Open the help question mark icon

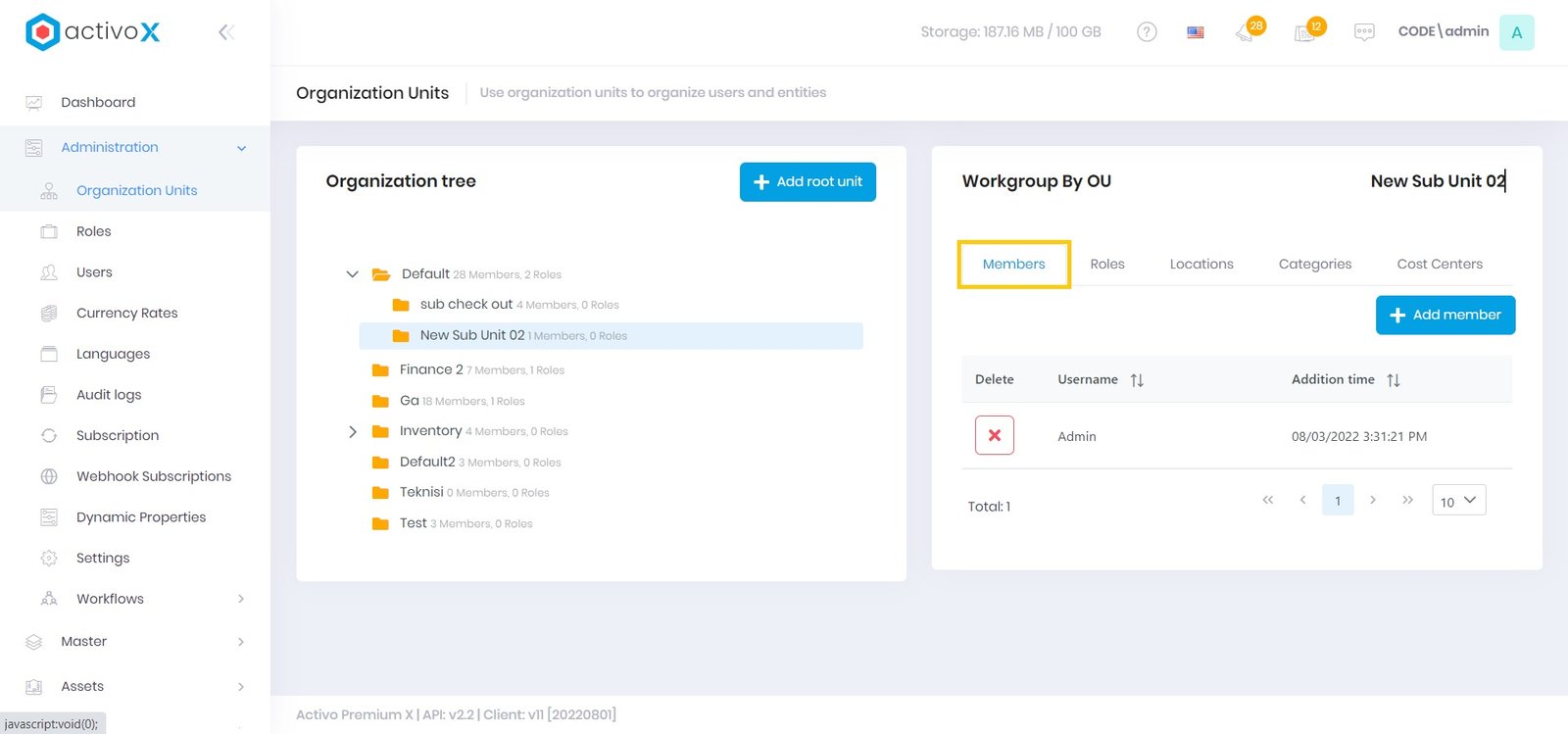1146,32
